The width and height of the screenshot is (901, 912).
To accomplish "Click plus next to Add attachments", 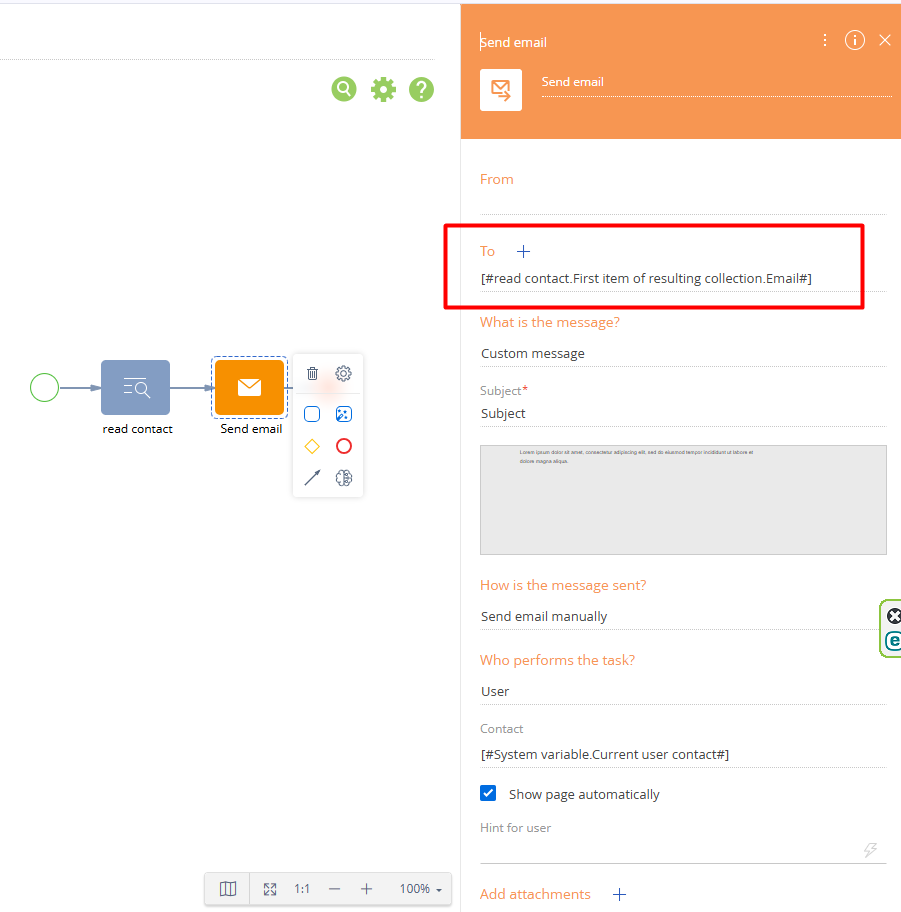I will (619, 894).
